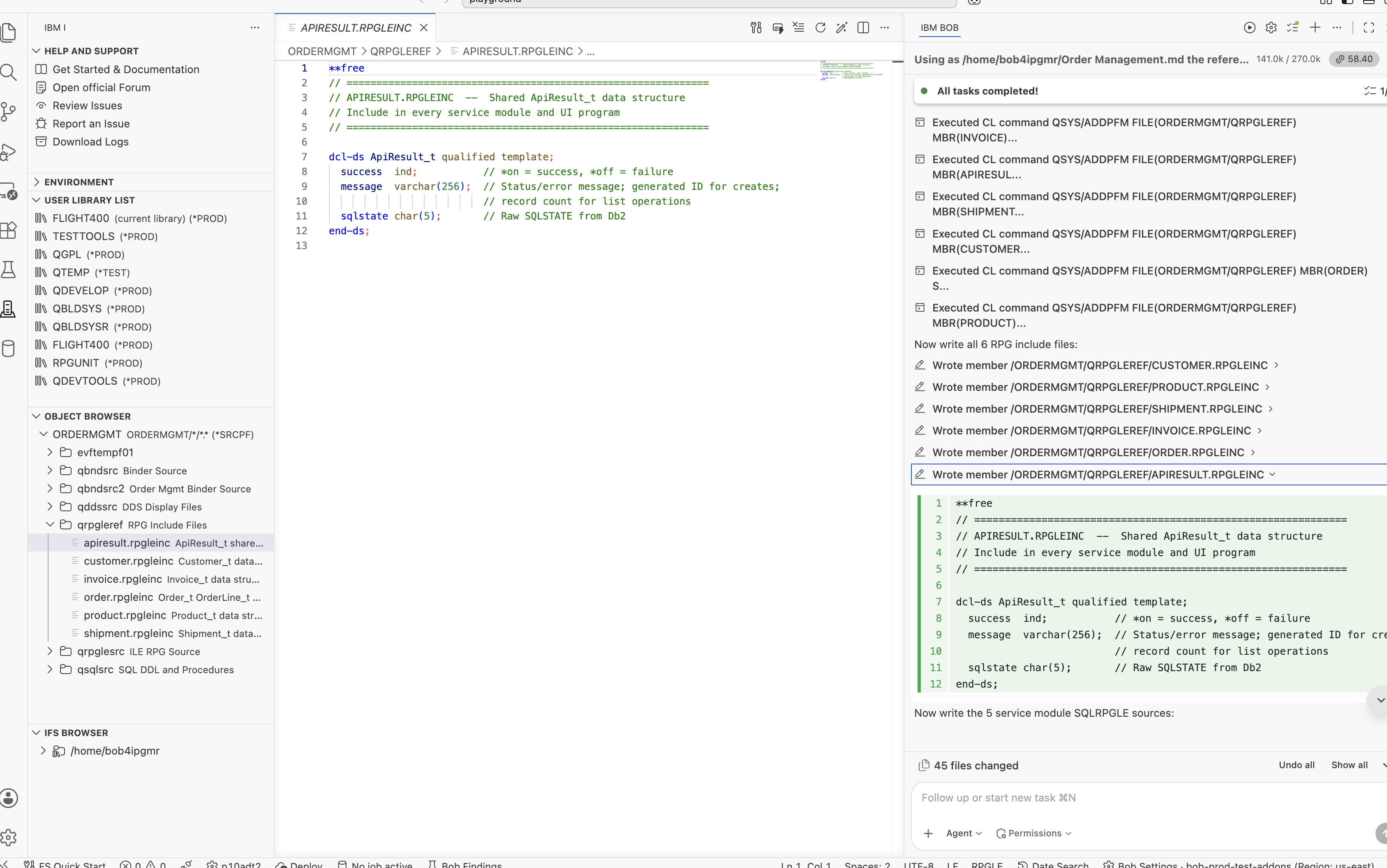Click QRPGLEREF in the breadcrumb

pyautogui.click(x=400, y=51)
